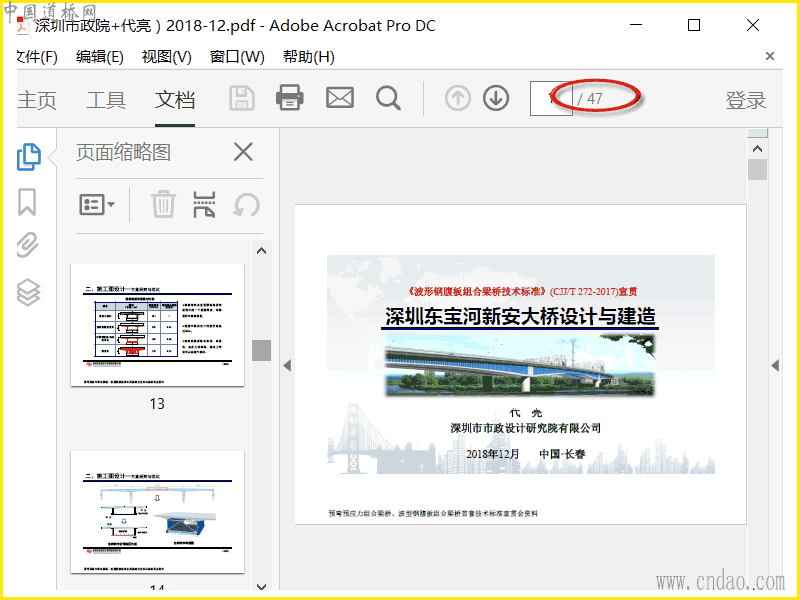The height and width of the screenshot is (600, 800).
Task: Collapse the left navigation pane arrow
Action: pyautogui.click(x=287, y=365)
